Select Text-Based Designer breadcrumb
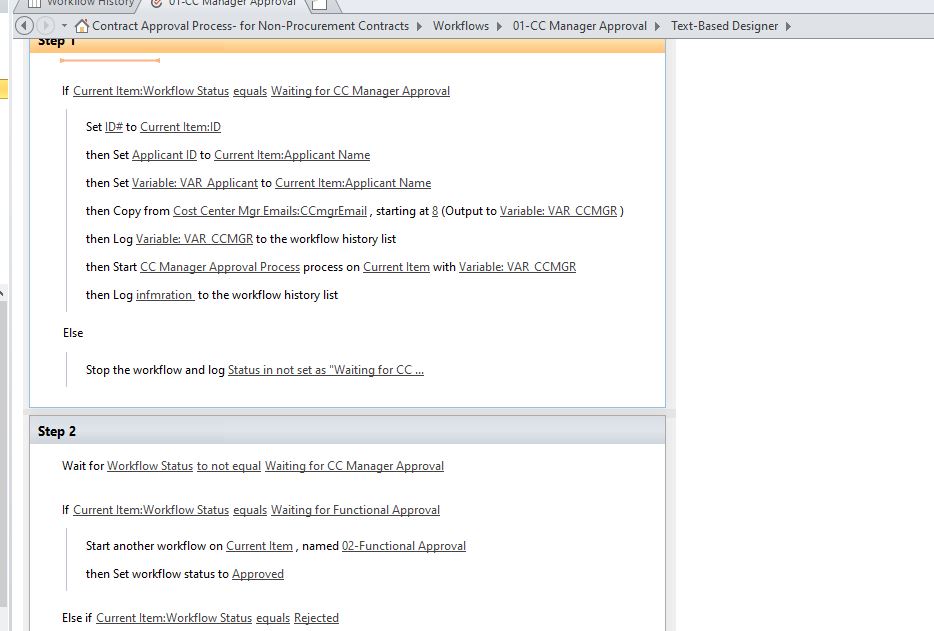This screenshot has width=934, height=631. [x=724, y=26]
